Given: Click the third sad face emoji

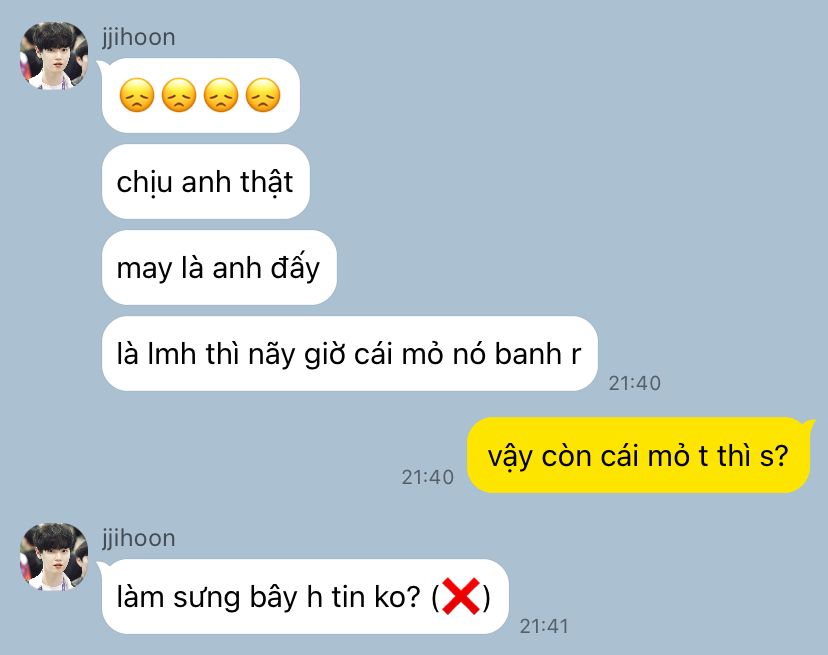Looking at the screenshot, I should pos(221,95).
